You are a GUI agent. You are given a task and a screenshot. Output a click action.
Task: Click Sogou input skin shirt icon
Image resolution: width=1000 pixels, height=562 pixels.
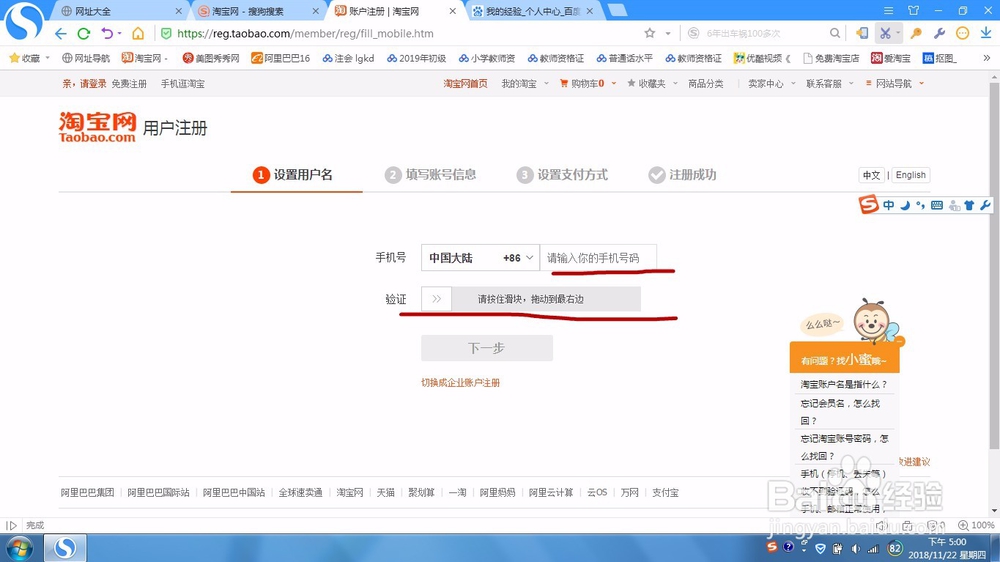coord(969,205)
